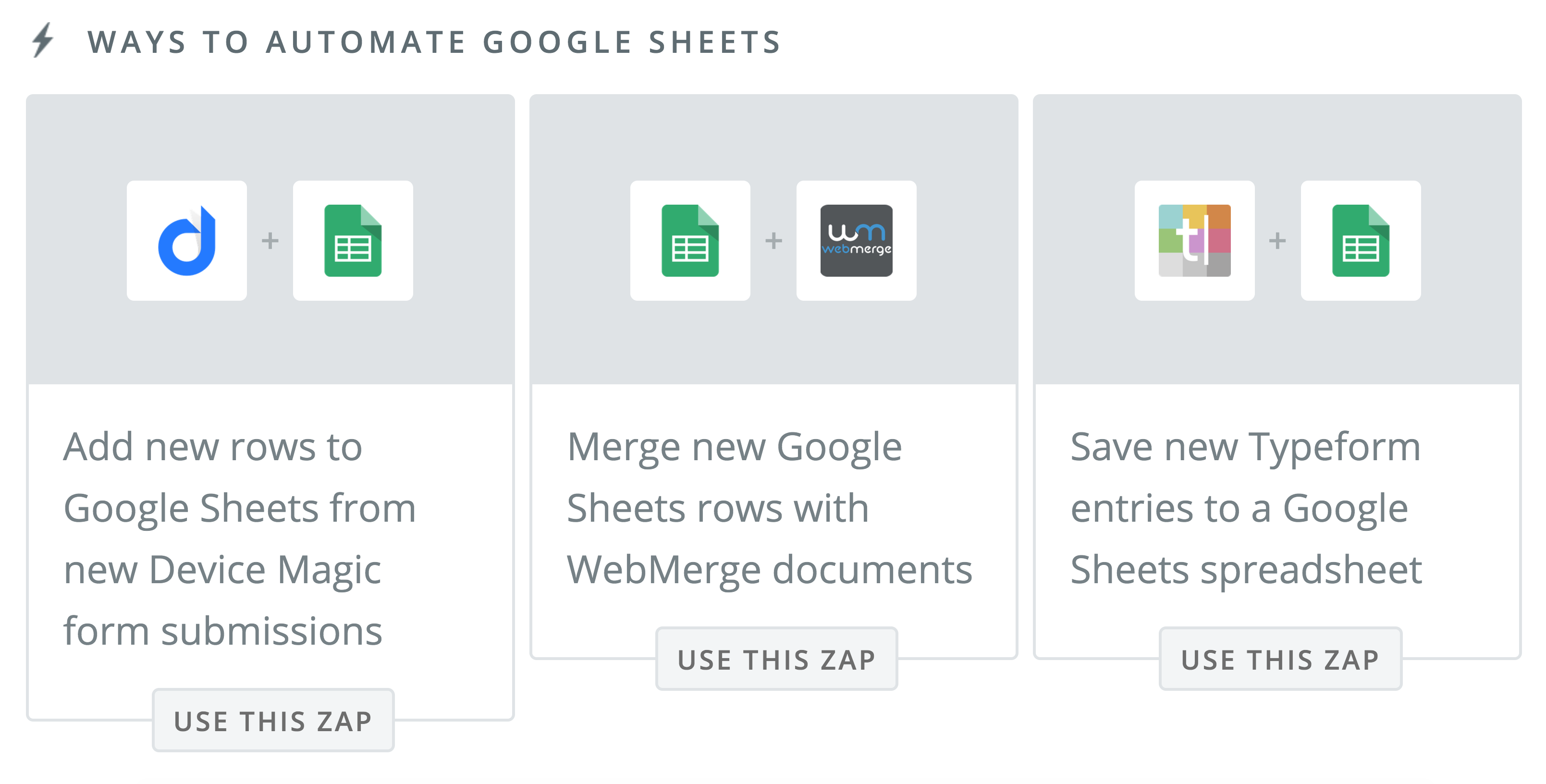Click the blue Device Magic app icon
The width and height of the screenshot is (1546, 784).
(187, 241)
